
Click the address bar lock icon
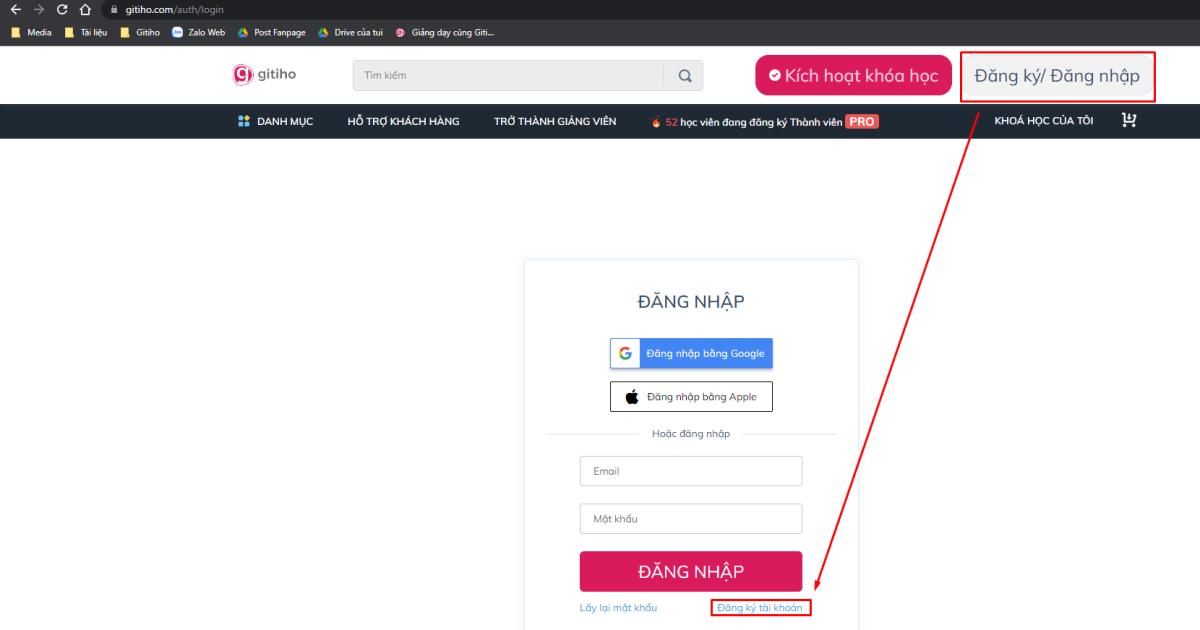point(115,9)
